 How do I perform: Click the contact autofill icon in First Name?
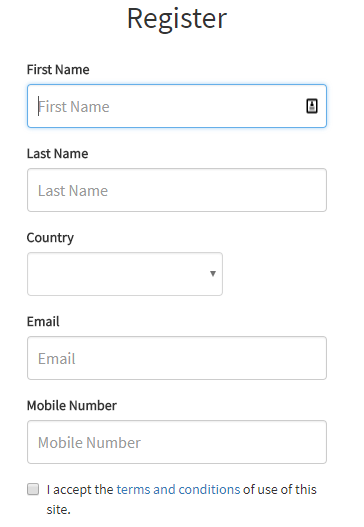pos(312,106)
